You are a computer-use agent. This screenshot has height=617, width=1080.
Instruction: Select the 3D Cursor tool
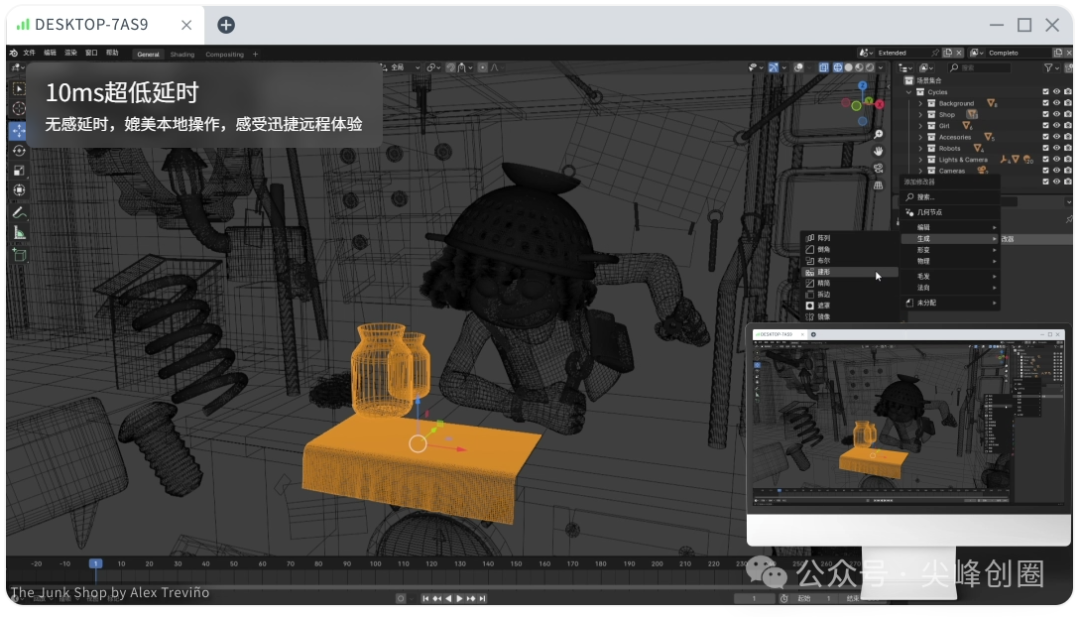tap(19, 109)
